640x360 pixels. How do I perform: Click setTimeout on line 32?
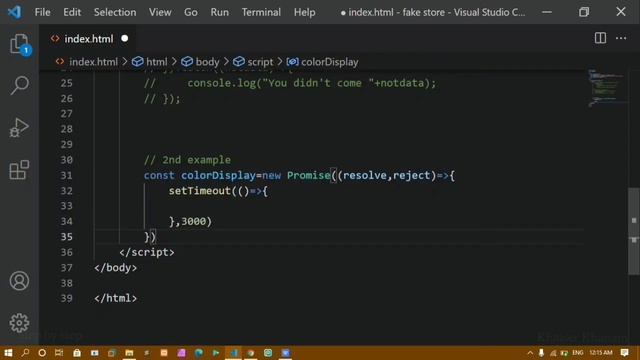[x=200, y=191]
